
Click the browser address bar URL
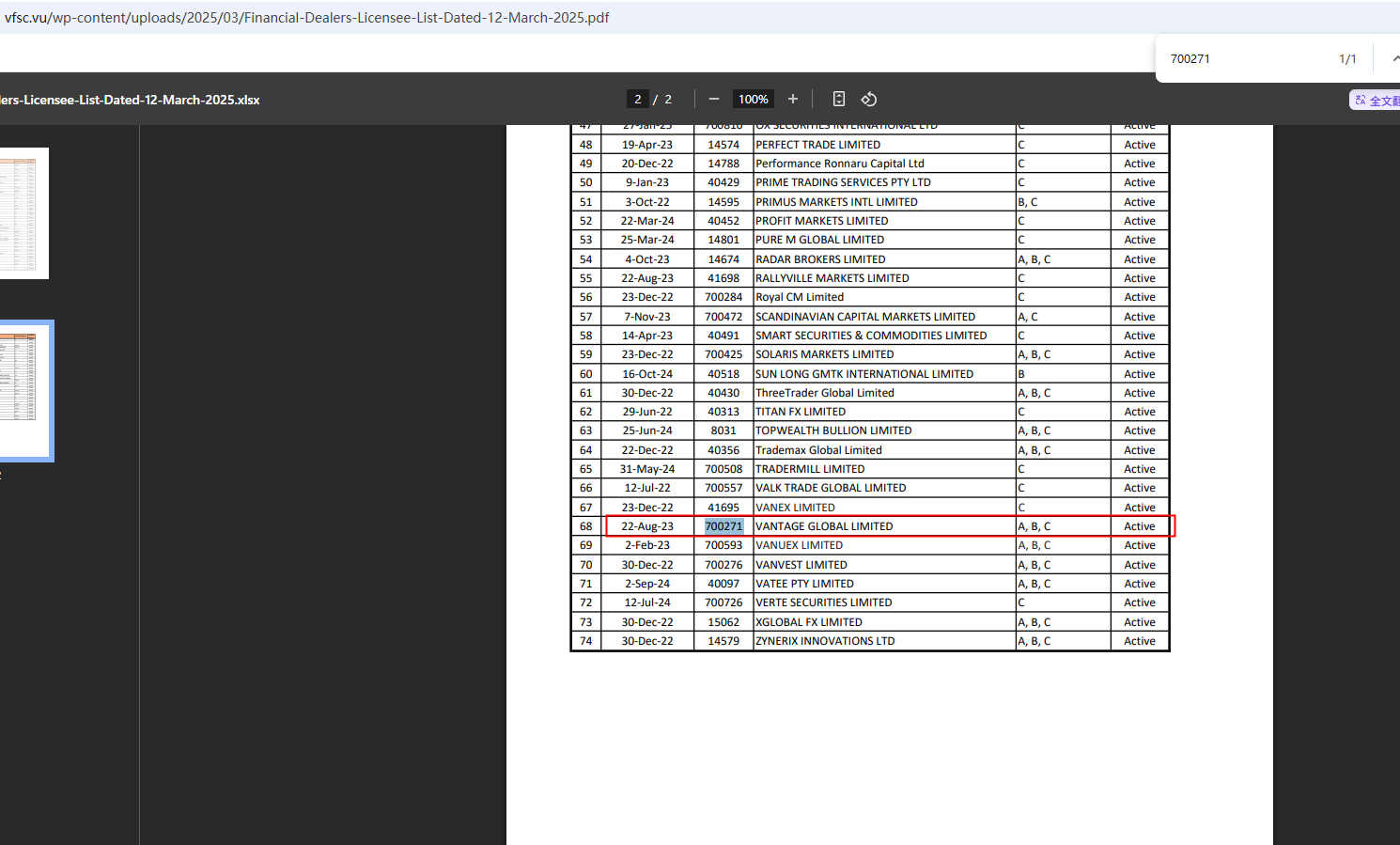click(x=307, y=17)
